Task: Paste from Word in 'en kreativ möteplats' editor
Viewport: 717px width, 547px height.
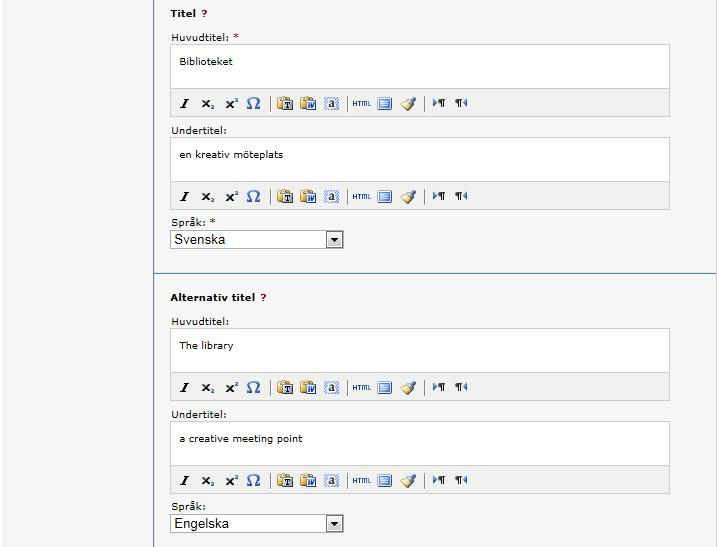Action: [x=308, y=197]
